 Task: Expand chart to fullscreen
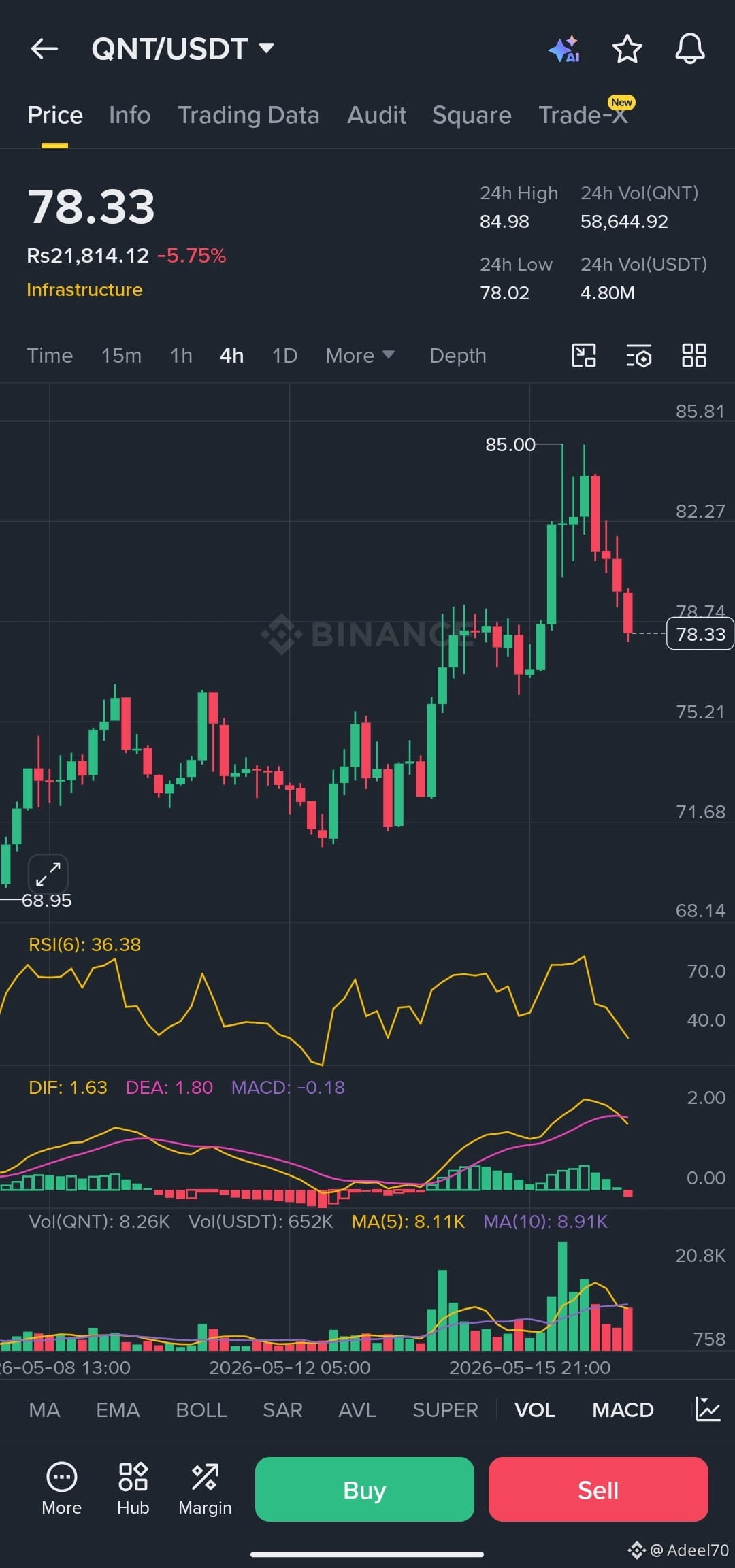point(48,873)
